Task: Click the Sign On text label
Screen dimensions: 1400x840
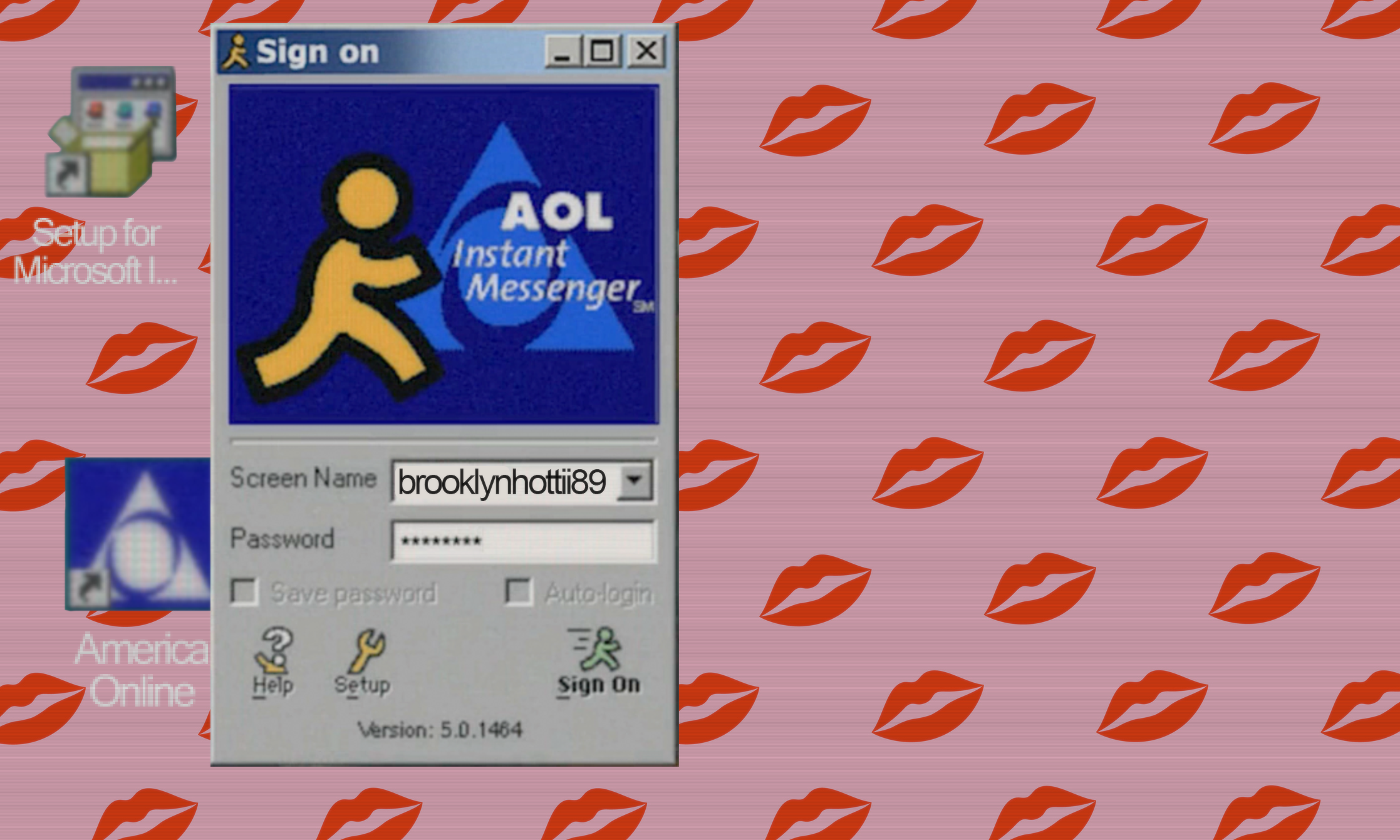Action: pos(599,685)
